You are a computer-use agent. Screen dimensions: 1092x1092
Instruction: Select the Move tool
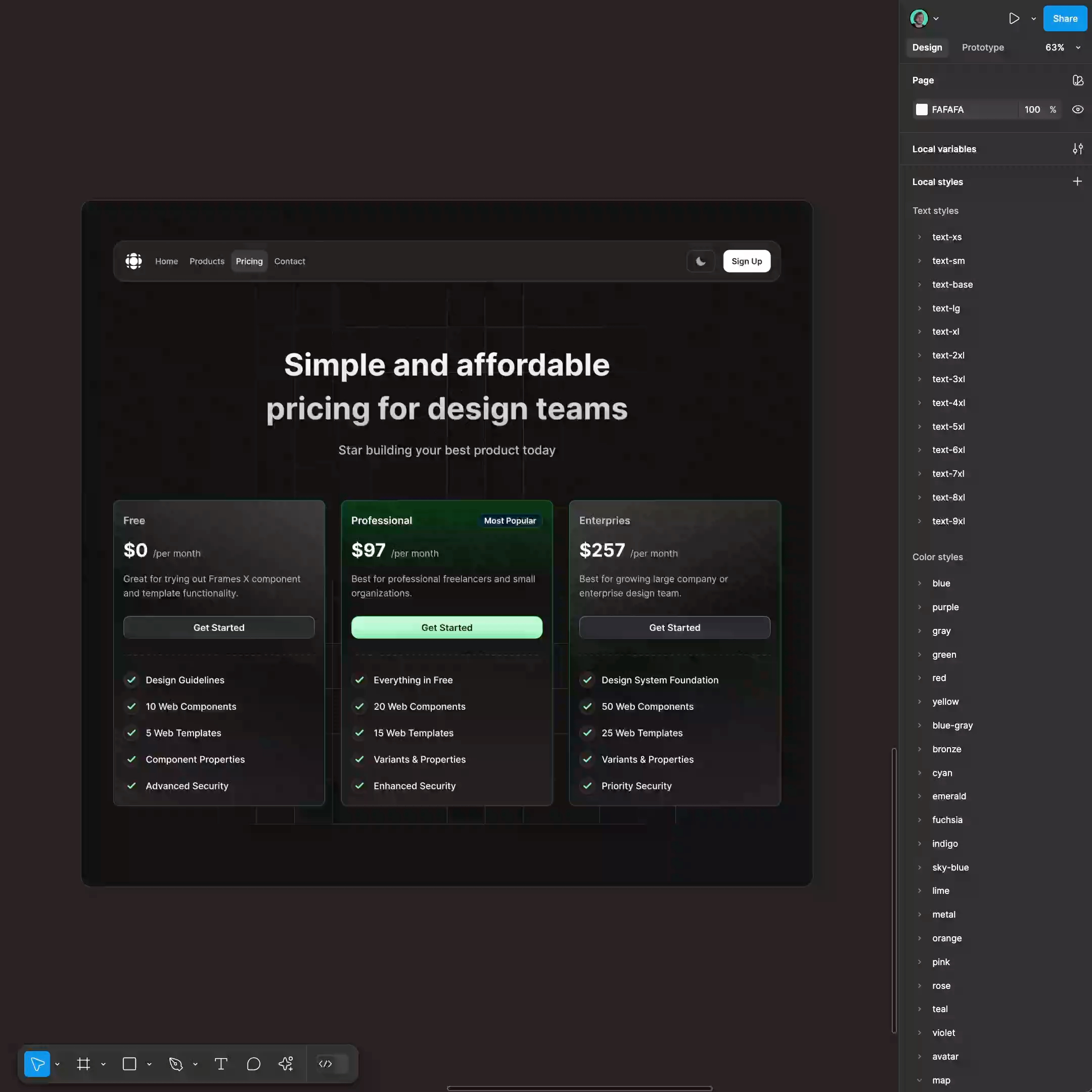pos(36,1063)
